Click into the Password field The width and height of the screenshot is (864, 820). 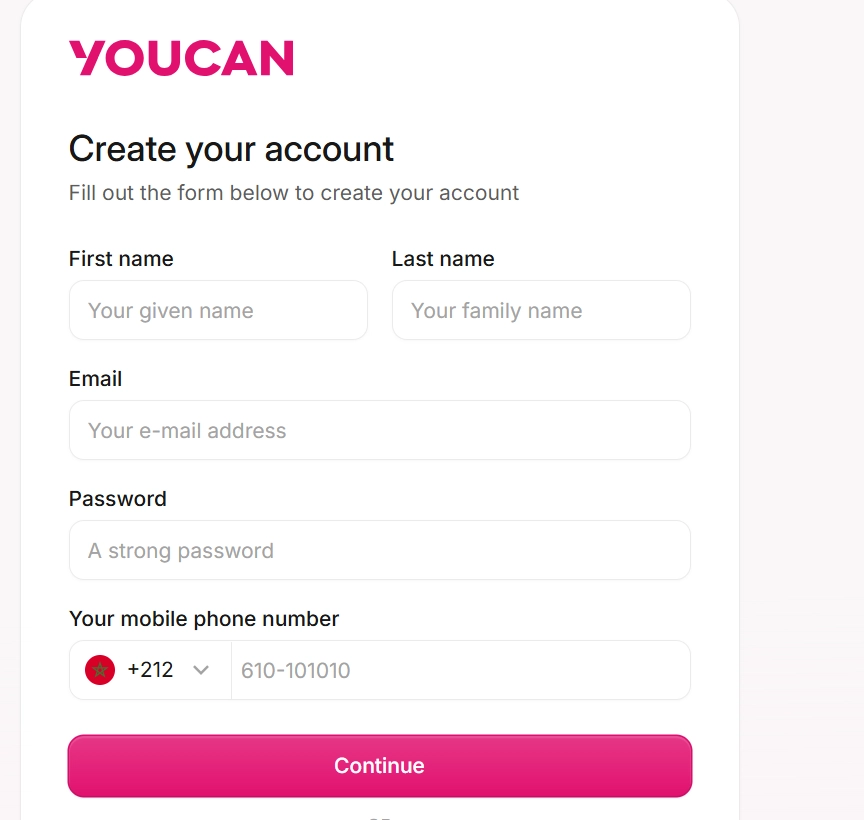[x=379, y=550]
